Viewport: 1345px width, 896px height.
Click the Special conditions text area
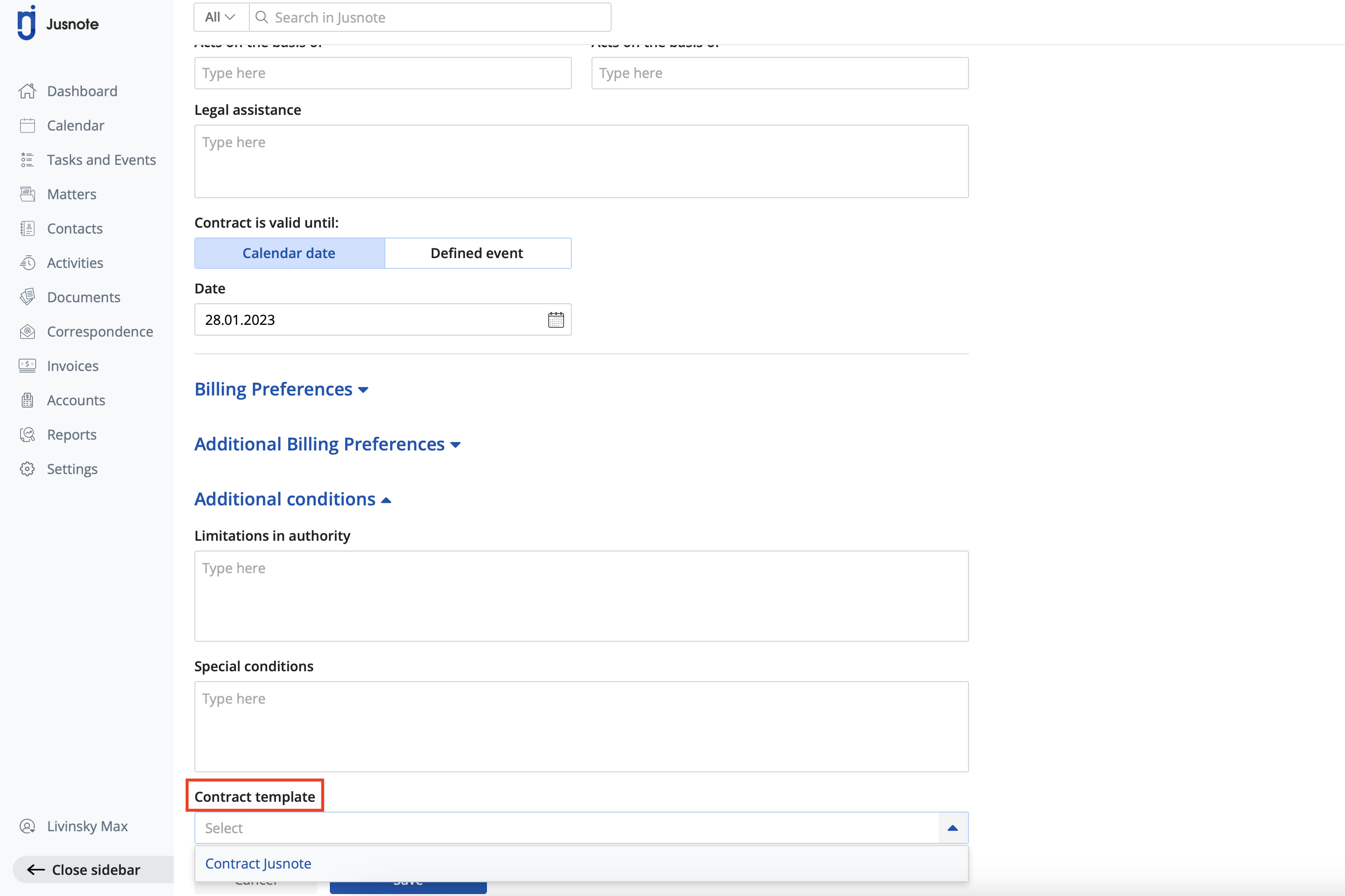(x=581, y=726)
